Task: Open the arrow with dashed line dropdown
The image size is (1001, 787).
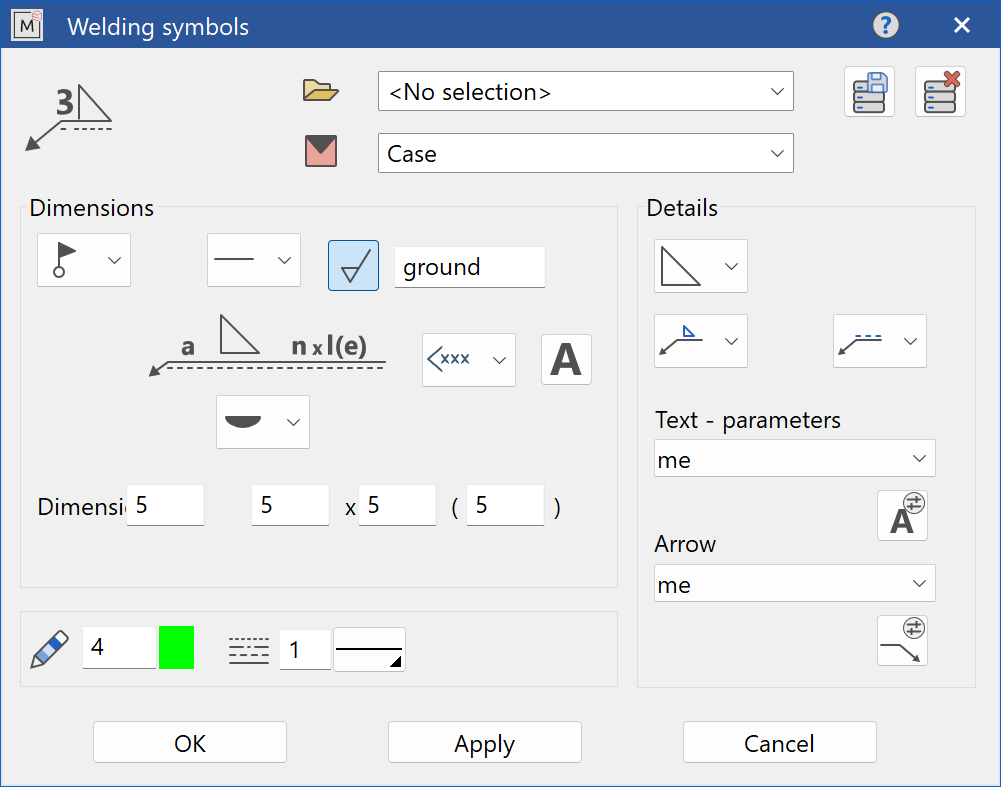Action: (x=880, y=341)
